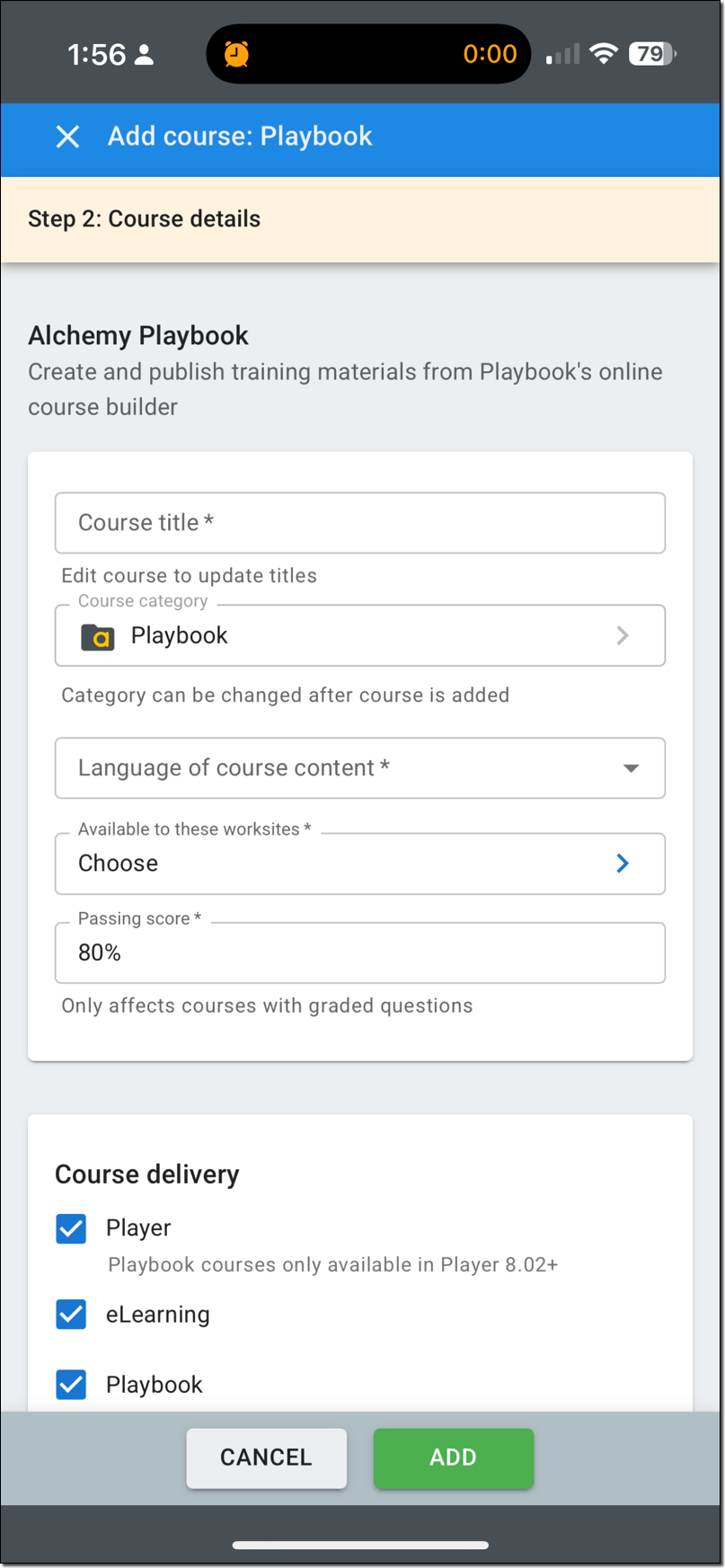
Task: Tap the battery indicator icon
Action: (652, 54)
